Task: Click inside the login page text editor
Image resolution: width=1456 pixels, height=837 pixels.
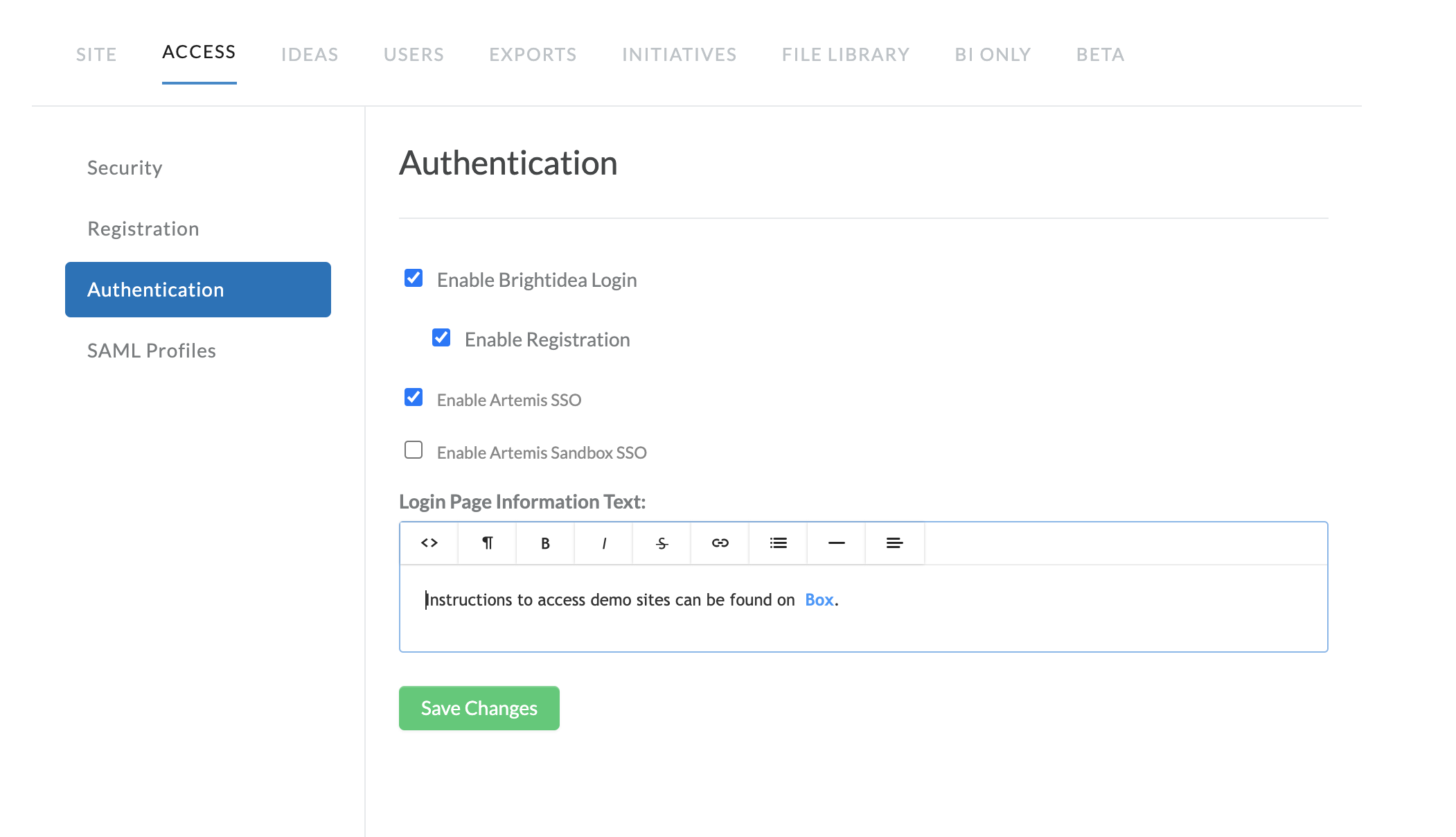Action: [x=864, y=608]
